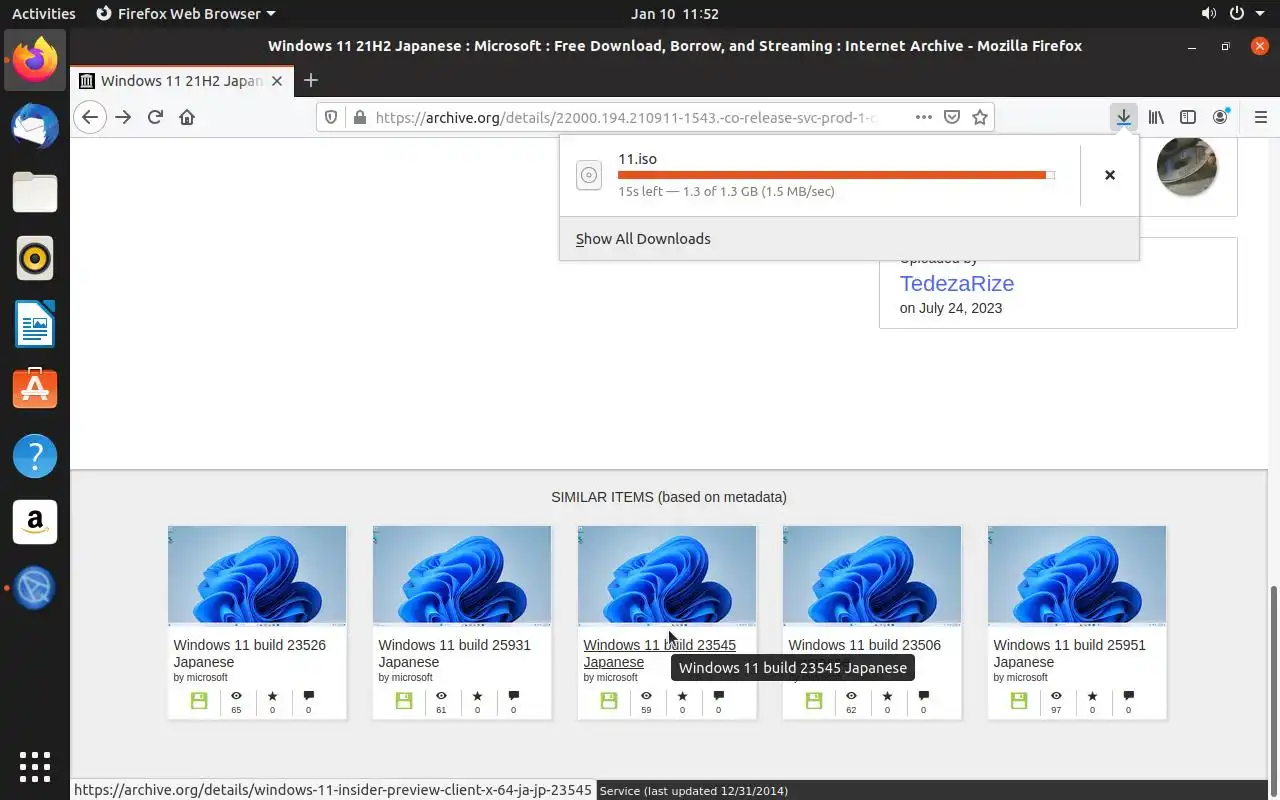This screenshot has width=1280, height=800.
Task: Open Windows 11 build 23526 Japanese title link
Action: tap(250, 653)
